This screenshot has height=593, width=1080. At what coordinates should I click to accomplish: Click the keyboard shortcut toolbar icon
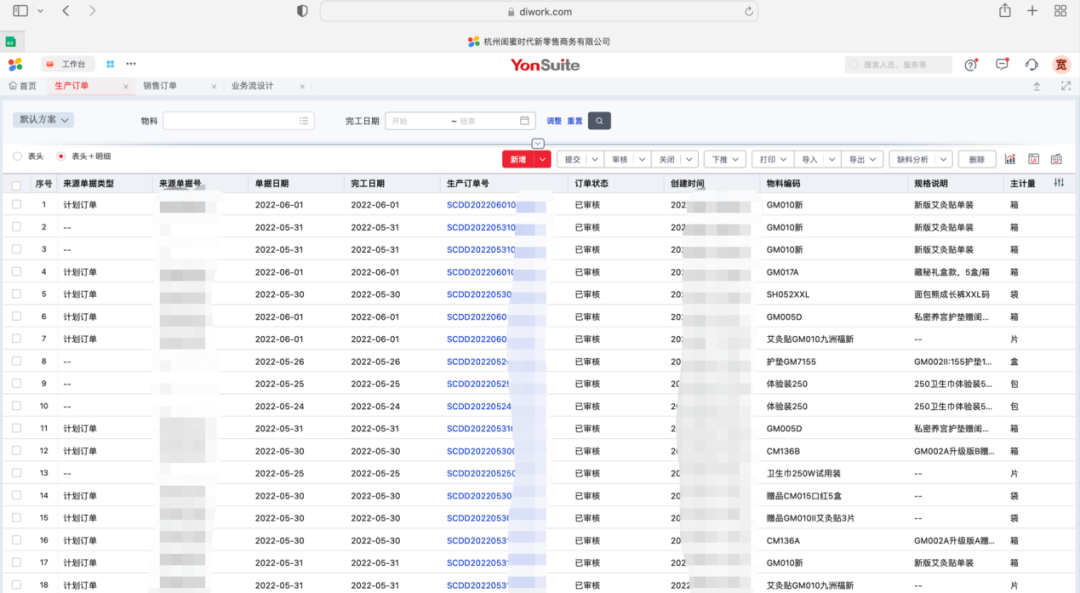coord(1057,159)
